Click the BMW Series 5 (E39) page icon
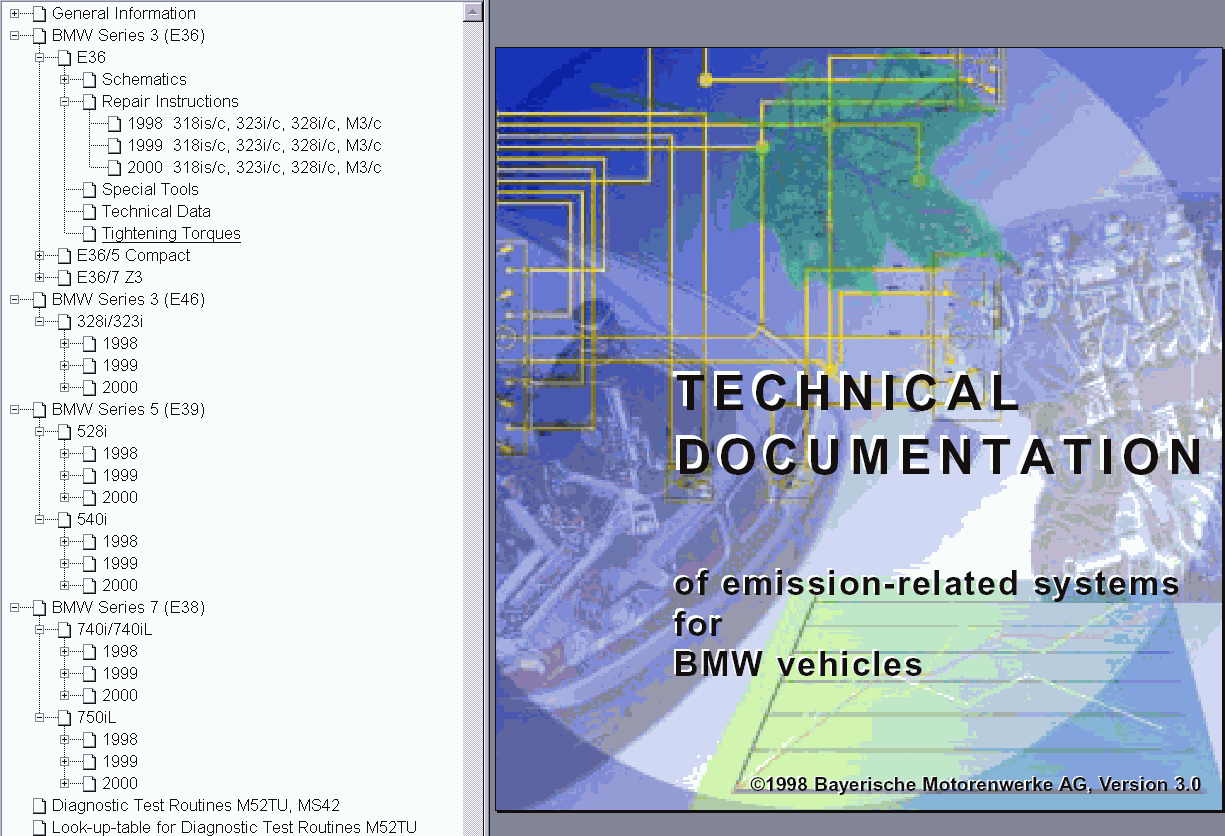Viewport: 1225px width, 836px height. point(39,410)
